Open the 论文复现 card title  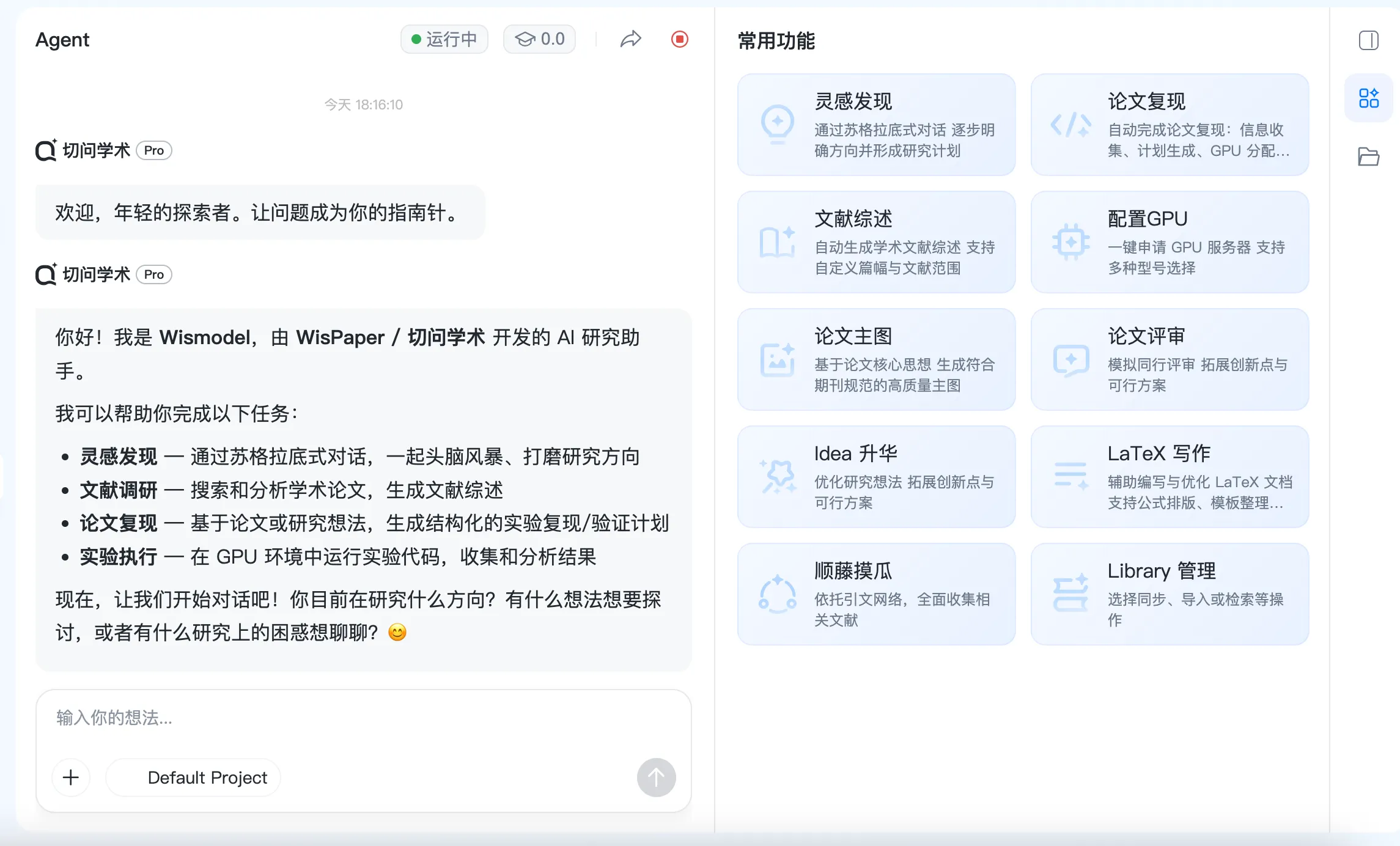tap(1147, 101)
